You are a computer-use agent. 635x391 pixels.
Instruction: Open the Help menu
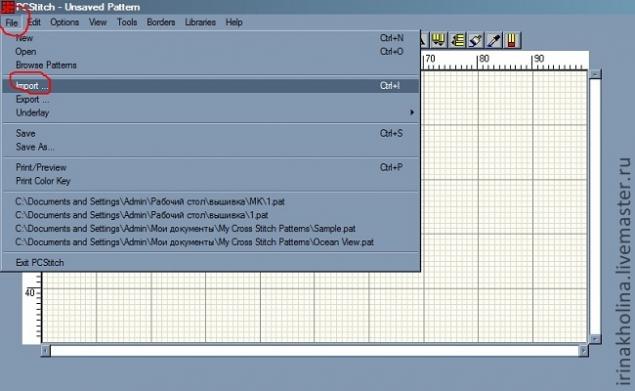click(x=234, y=22)
